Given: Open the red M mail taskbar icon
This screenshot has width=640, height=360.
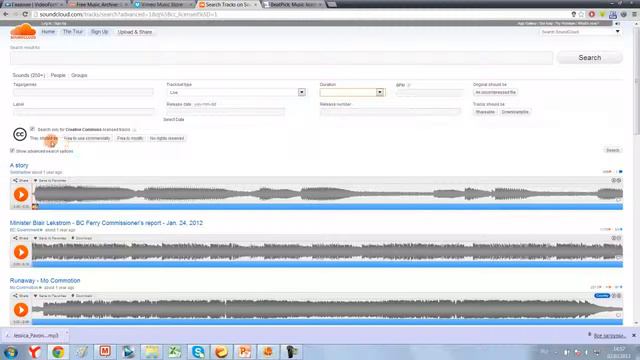Looking at the screenshot, I should tap(105, 351).
